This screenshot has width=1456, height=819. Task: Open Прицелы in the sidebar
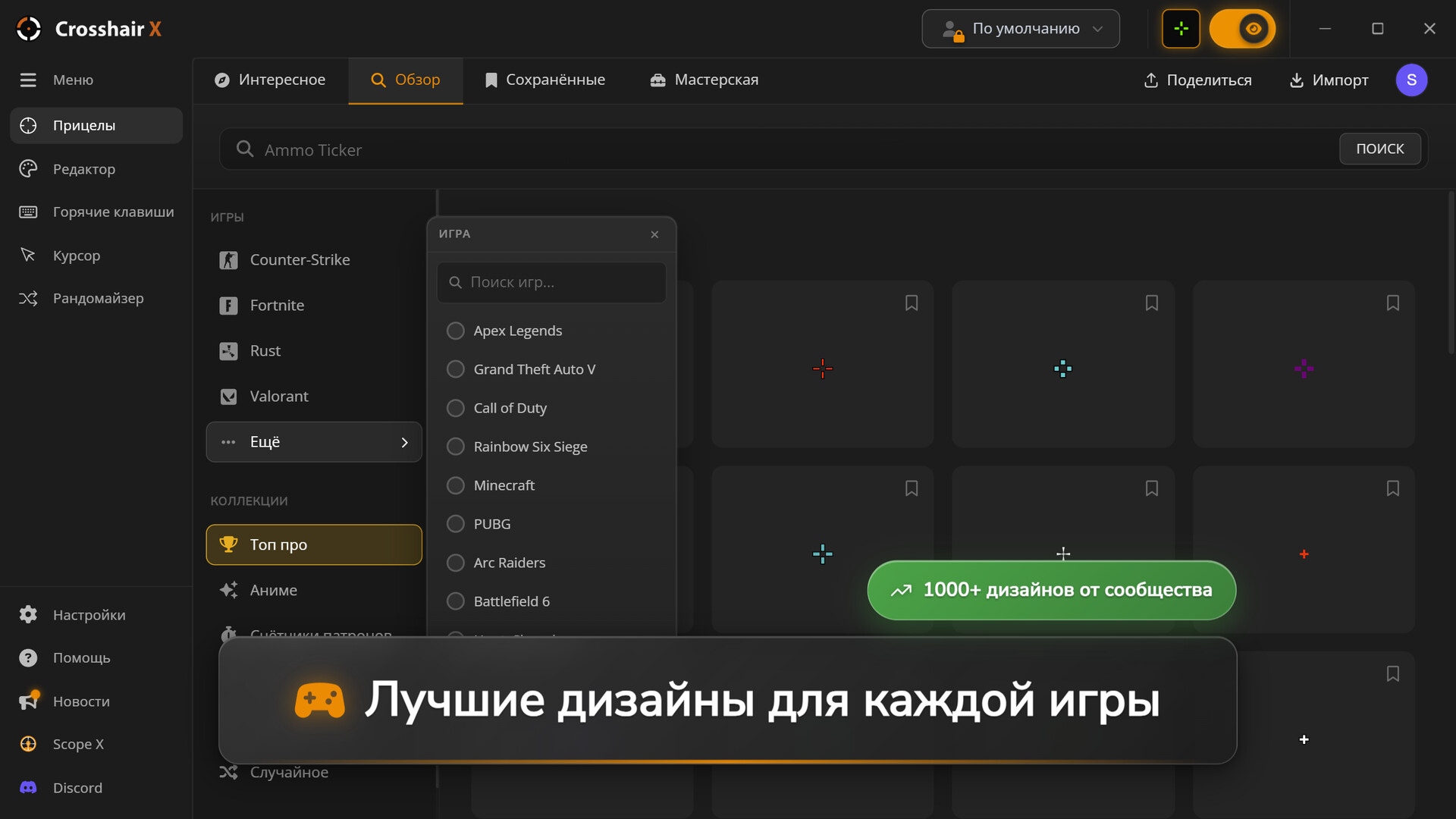[96, 125]
